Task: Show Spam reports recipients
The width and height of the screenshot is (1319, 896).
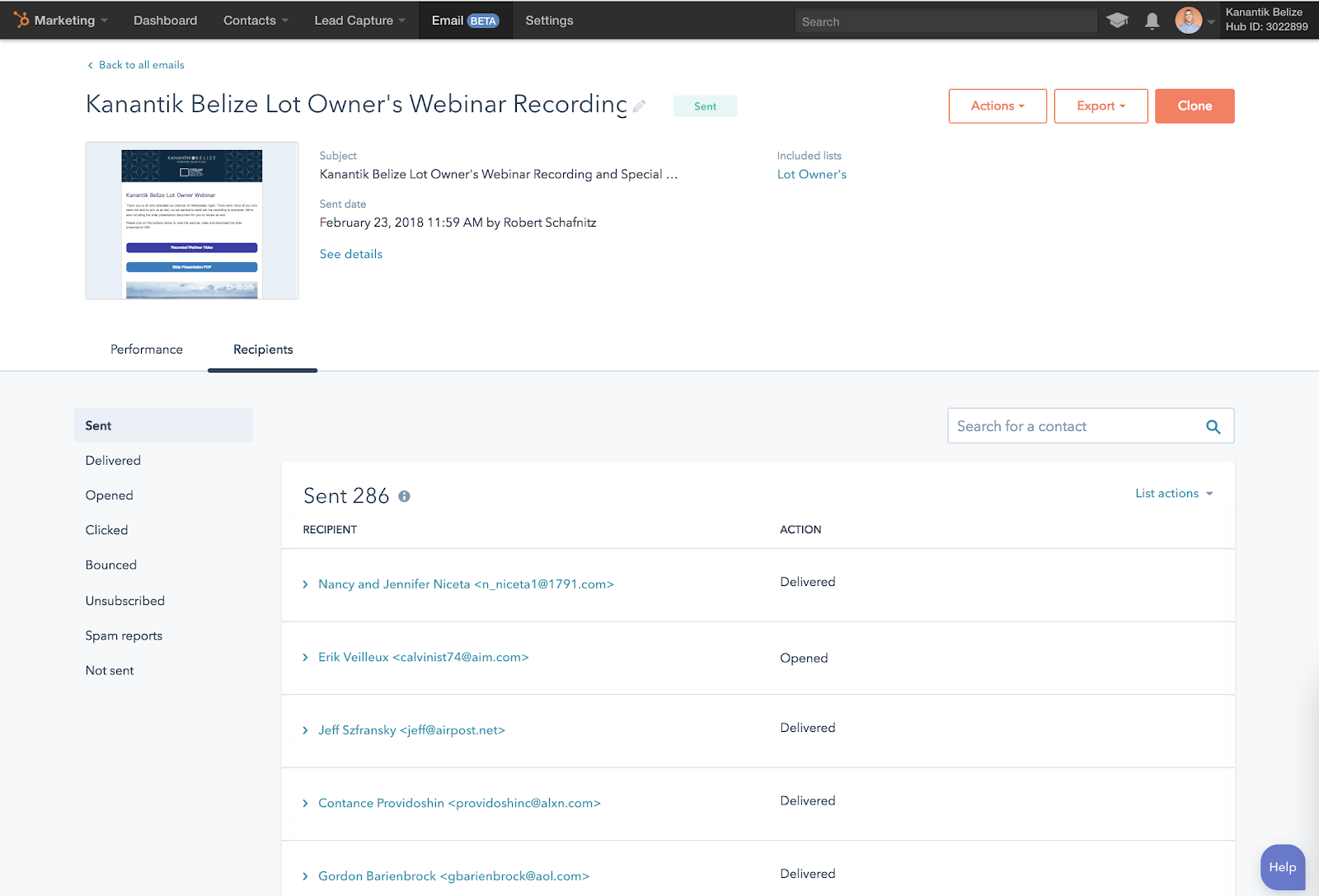Action: (x=124, y=636)
